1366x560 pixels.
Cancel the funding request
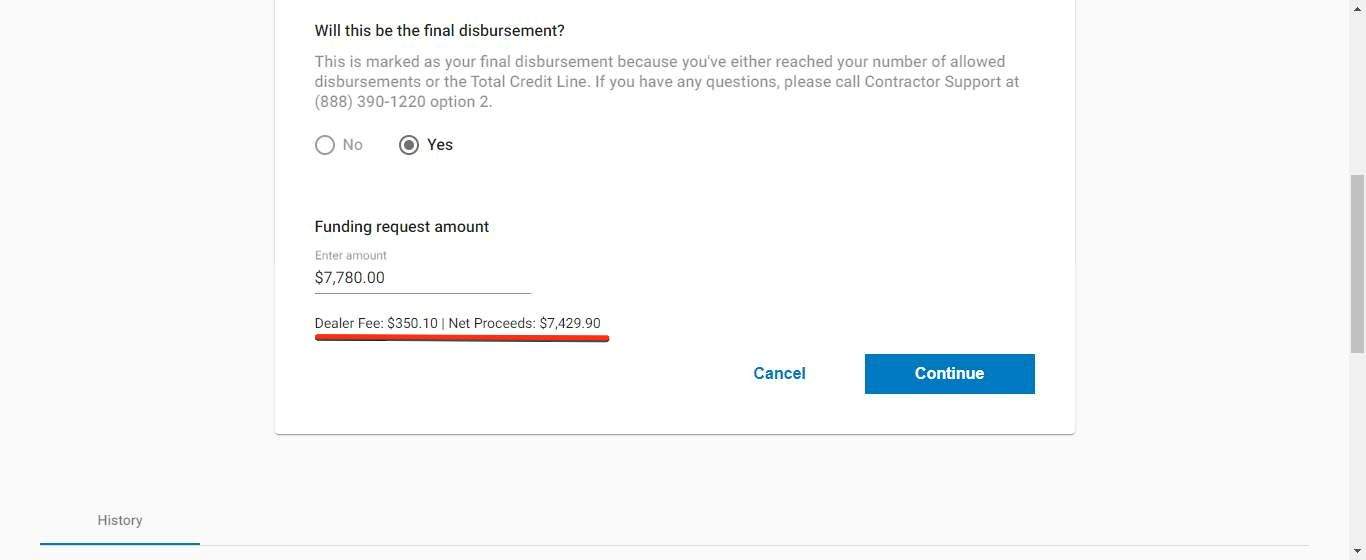(x=780, y=374)
